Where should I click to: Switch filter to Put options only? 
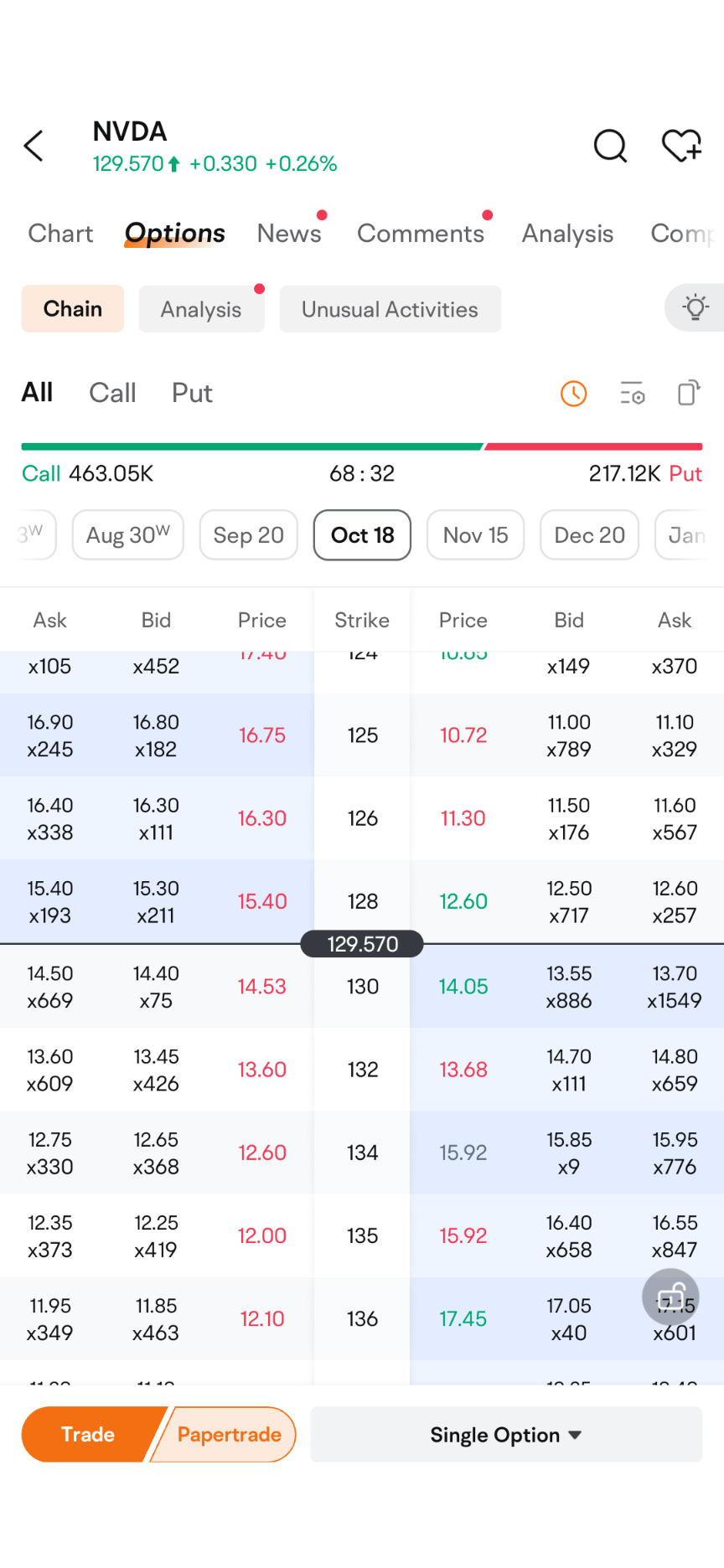[x=192, y=393]
